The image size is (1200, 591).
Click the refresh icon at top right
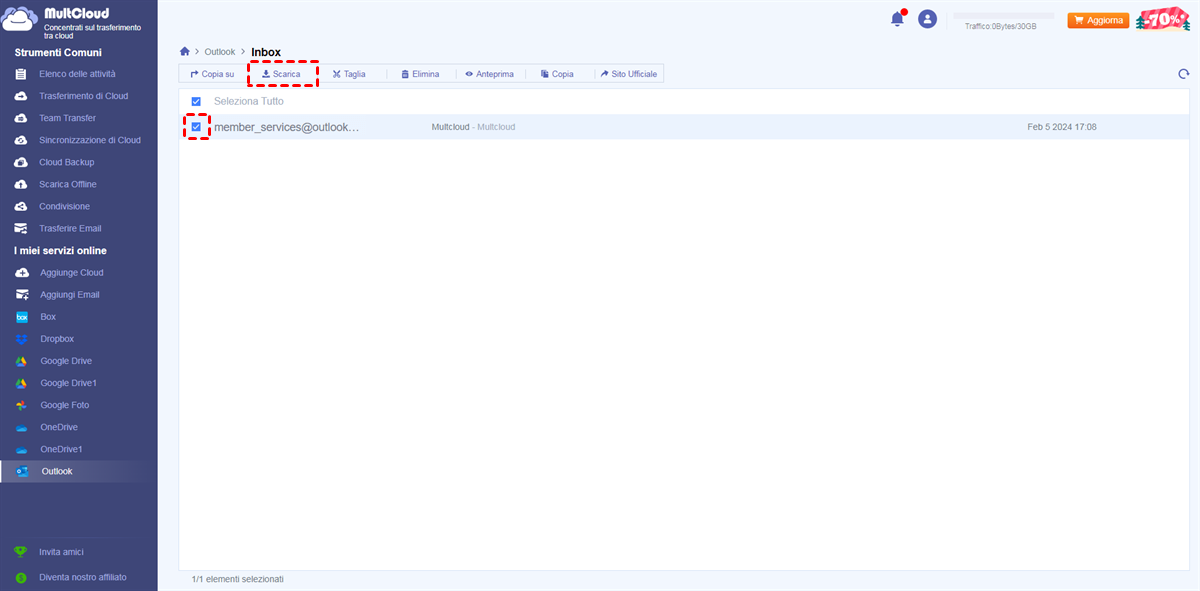click(x=1184, y=74)
